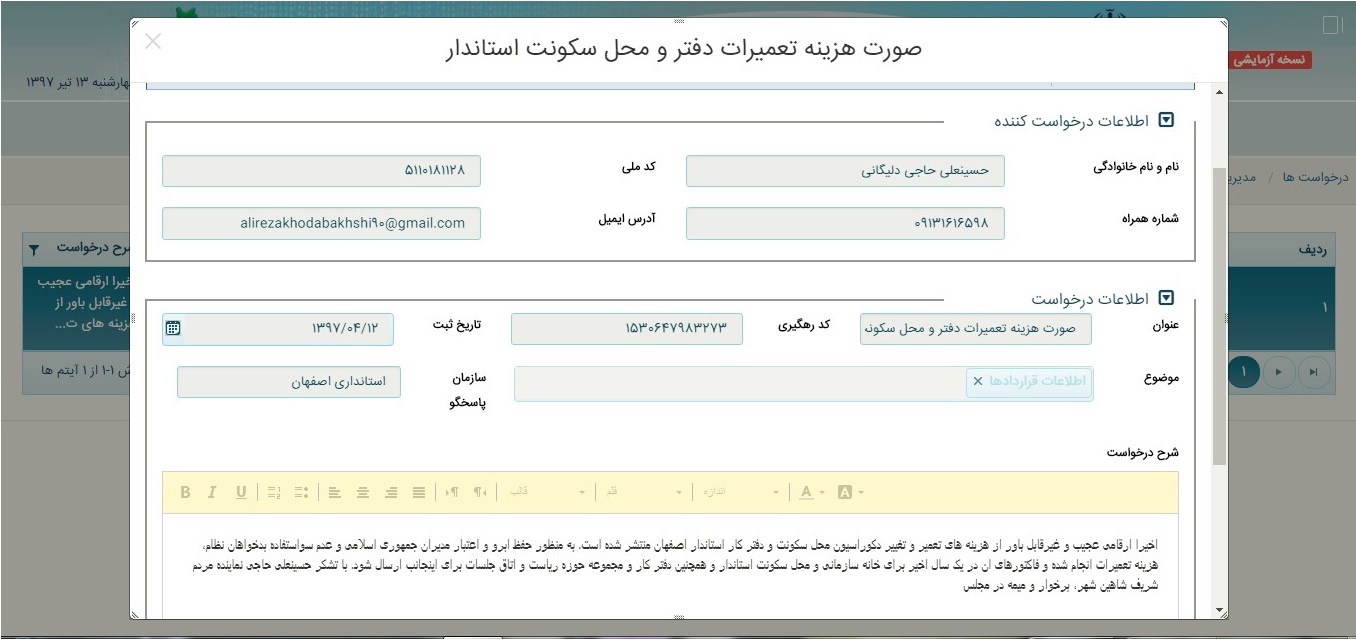Image resolution: width=1356 pixels, height=642 pixels.
Task: Open font color dropdown arrow
Action: tap(822, 492)
